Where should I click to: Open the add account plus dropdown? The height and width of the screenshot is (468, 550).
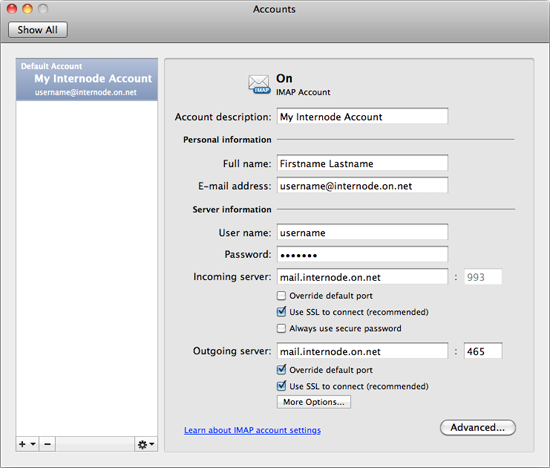pos(27,444)
